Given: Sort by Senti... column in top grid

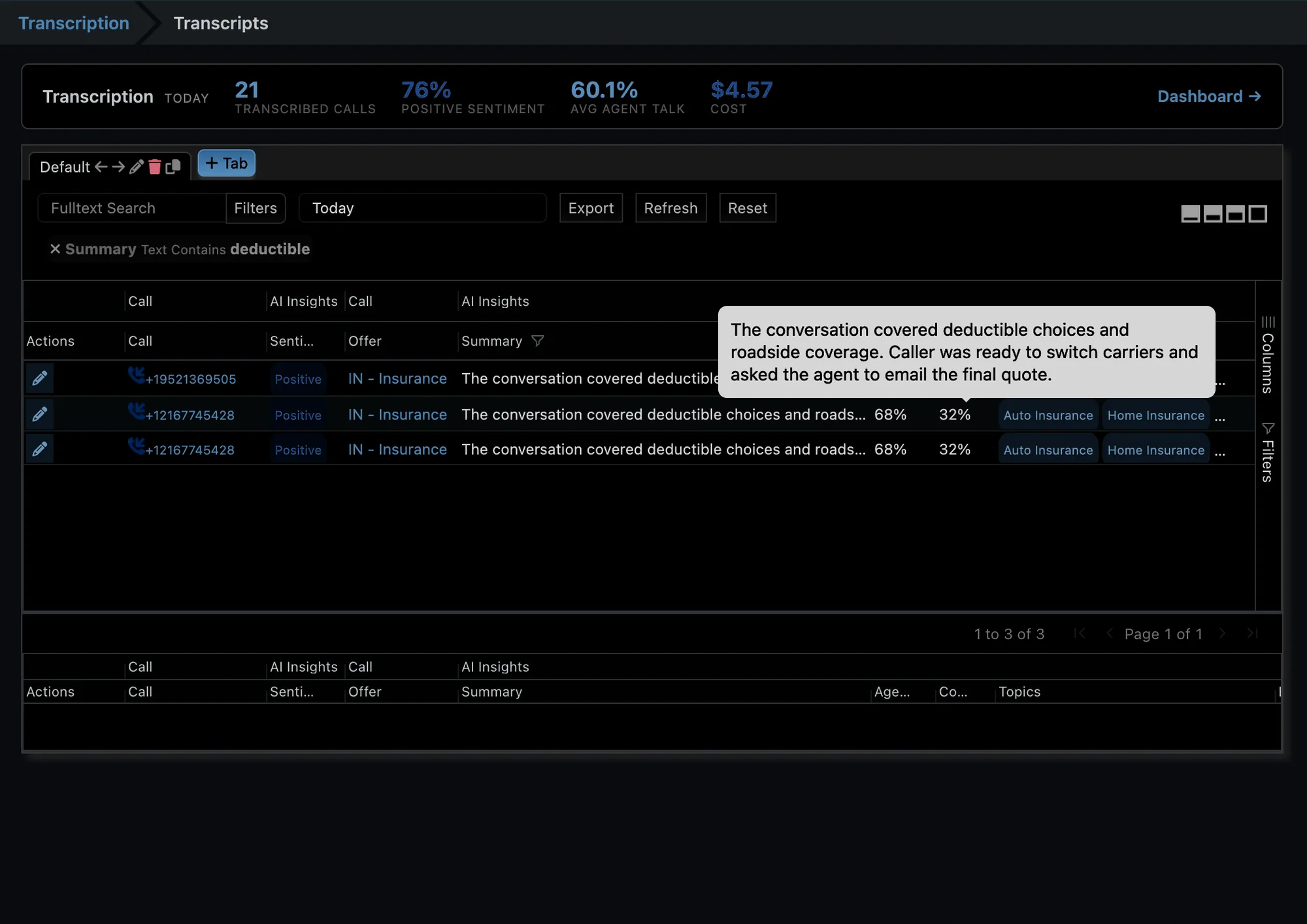Looking at the screenshot, I should 291,340.
